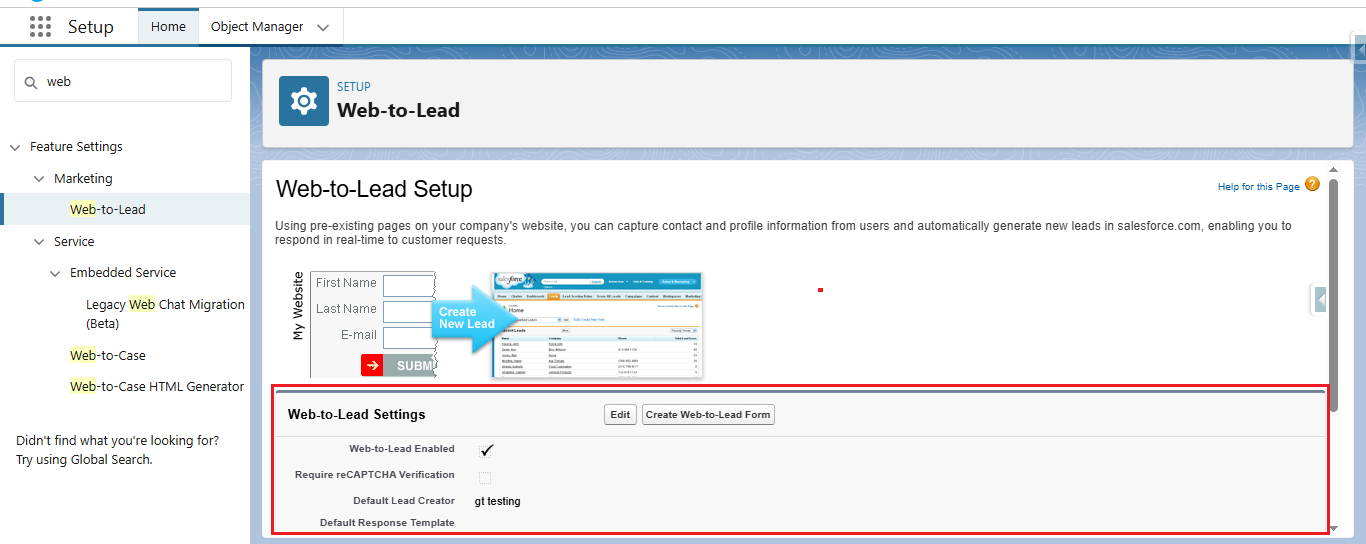The height and width of the screenshot is (544, 1366).
Task: Click the help question mark icon
Action: 1312,185
